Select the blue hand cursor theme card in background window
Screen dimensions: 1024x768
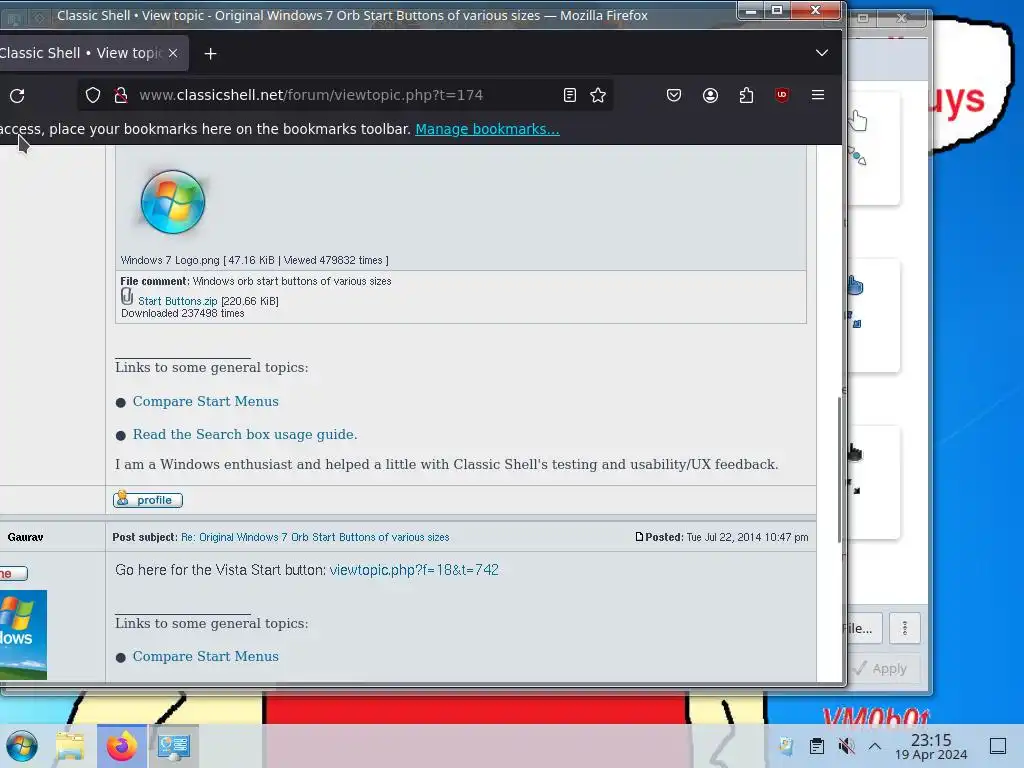point(872,315)
